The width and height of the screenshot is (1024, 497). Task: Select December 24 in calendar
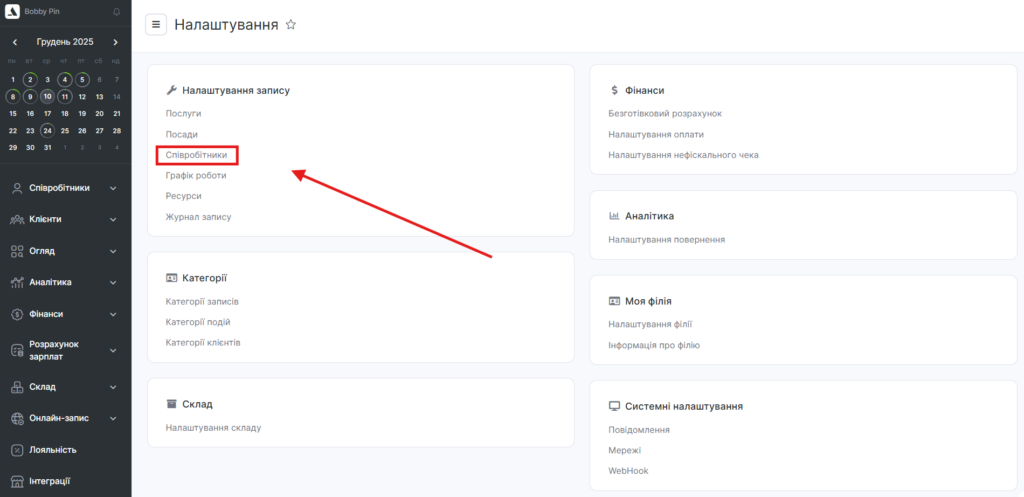click(47, 130)
